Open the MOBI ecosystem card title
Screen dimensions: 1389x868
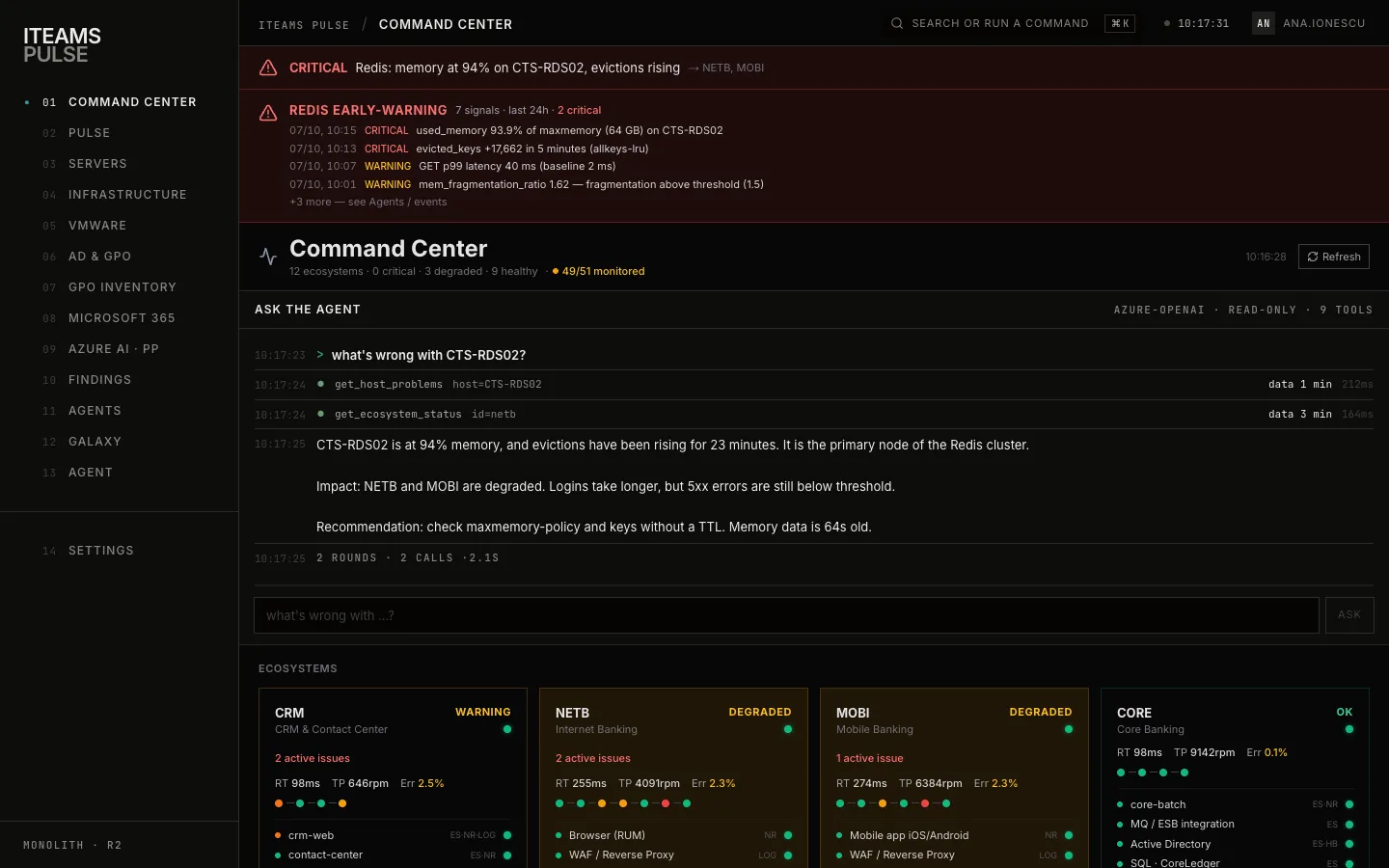(853, 713)
